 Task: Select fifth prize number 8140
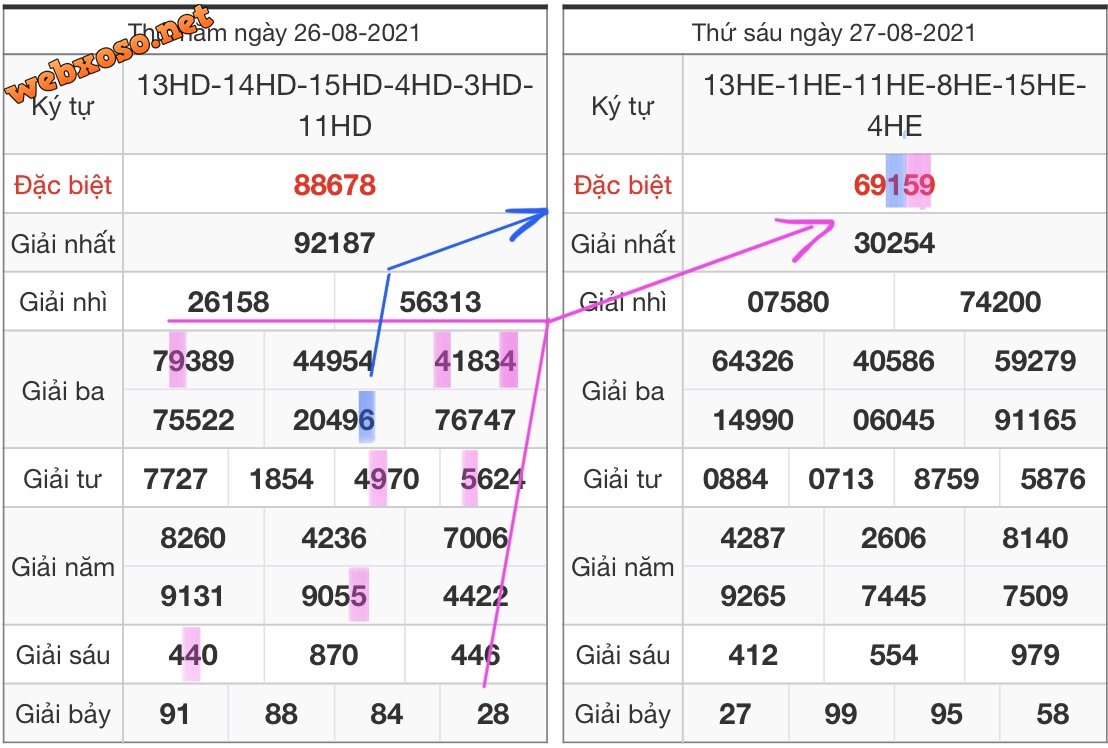click(x=1035, y=538)
